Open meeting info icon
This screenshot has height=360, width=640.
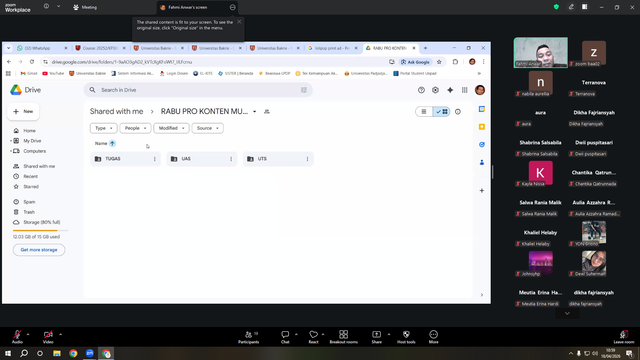46,6
